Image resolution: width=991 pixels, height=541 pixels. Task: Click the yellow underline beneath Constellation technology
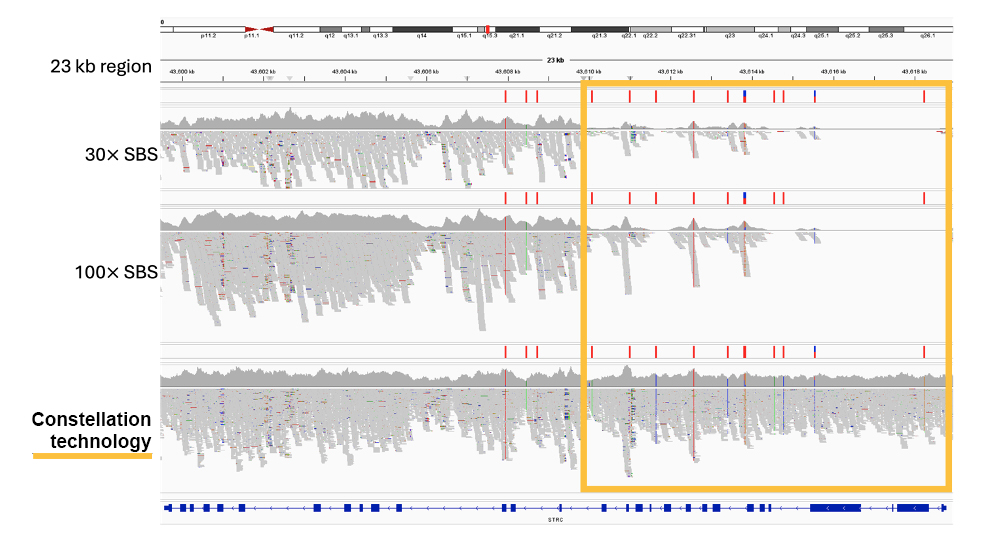pos(92,456)
